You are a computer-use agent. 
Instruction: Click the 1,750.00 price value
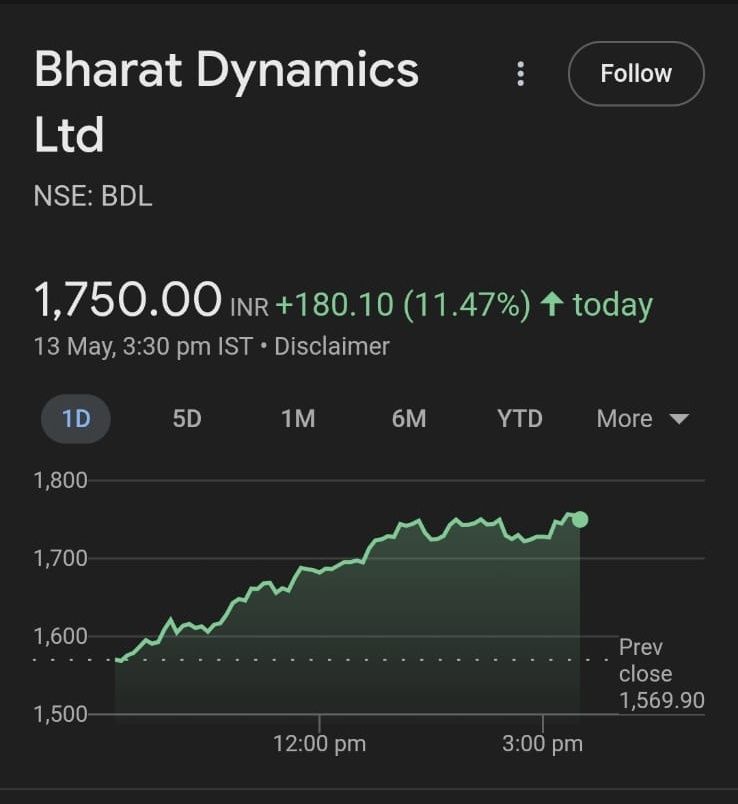[x=128, y=299]
